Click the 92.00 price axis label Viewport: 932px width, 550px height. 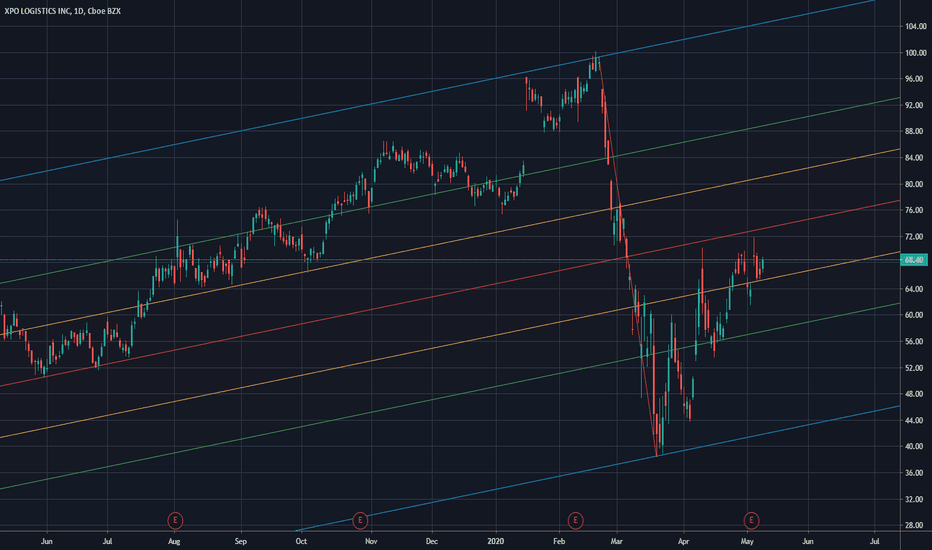(x=915, y=105)
